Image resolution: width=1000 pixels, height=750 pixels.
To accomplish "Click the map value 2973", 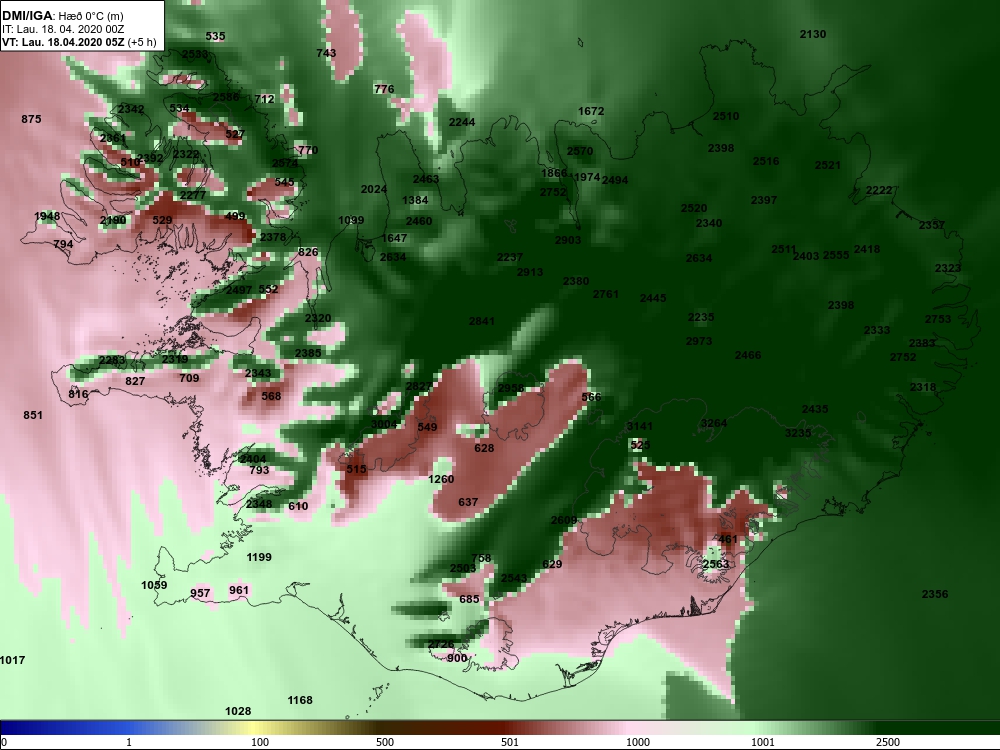I will coord(699,341).
